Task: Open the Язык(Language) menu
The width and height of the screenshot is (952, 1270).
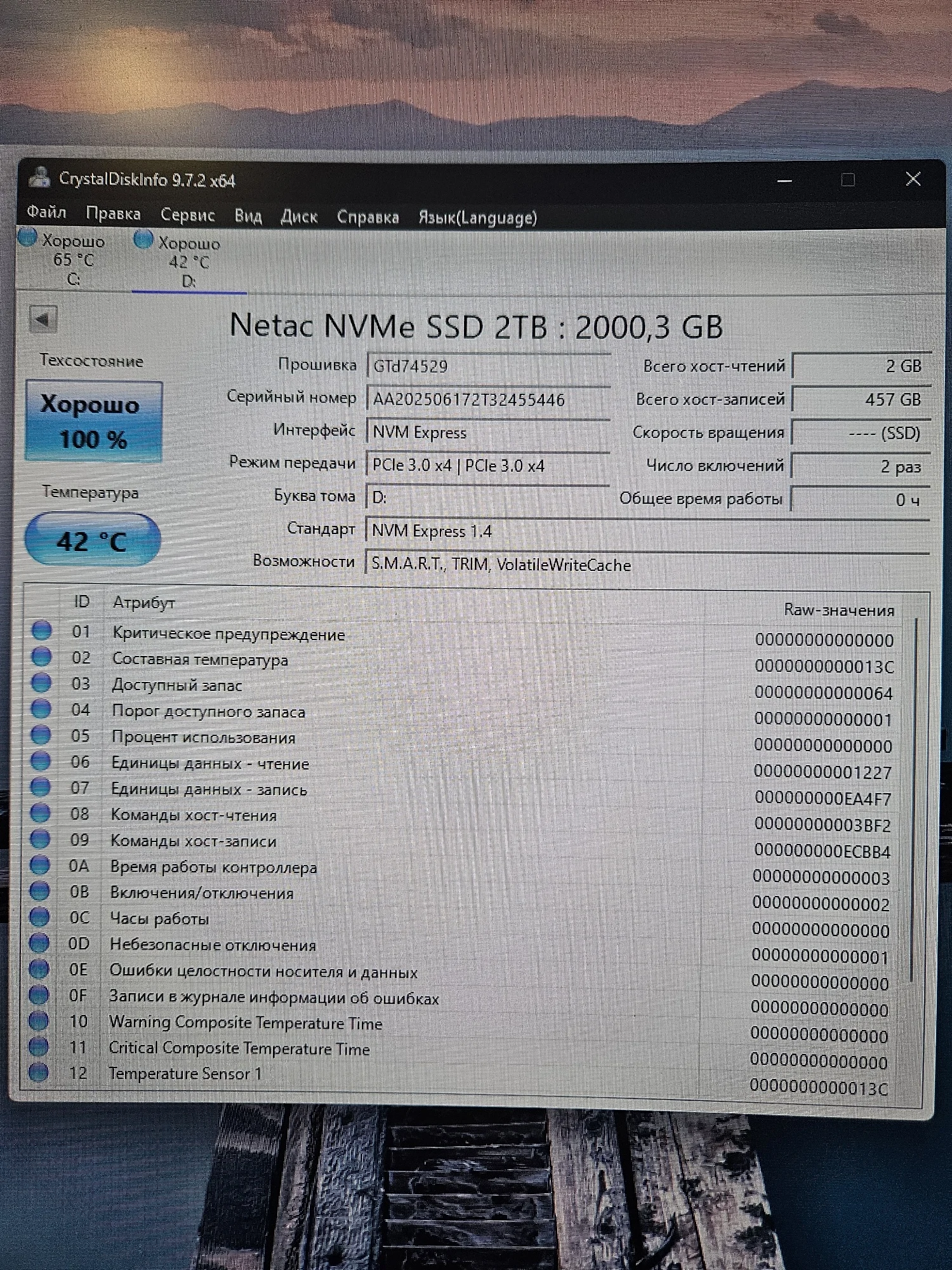Action: pos(477,218)
